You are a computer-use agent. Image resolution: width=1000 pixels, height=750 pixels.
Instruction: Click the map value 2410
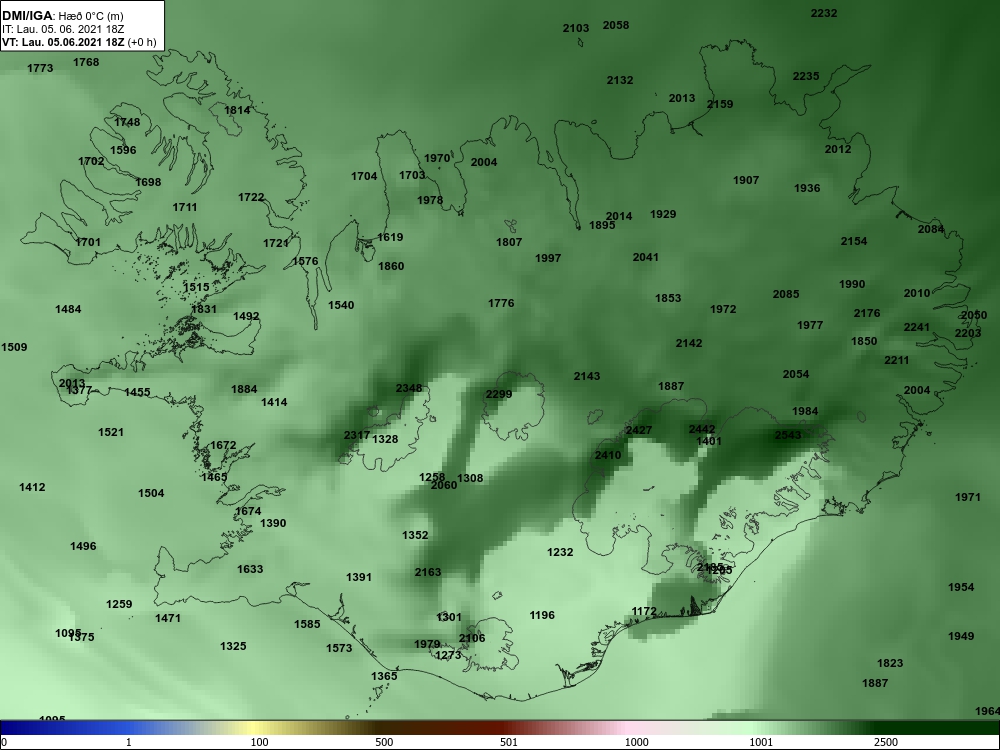608,455
